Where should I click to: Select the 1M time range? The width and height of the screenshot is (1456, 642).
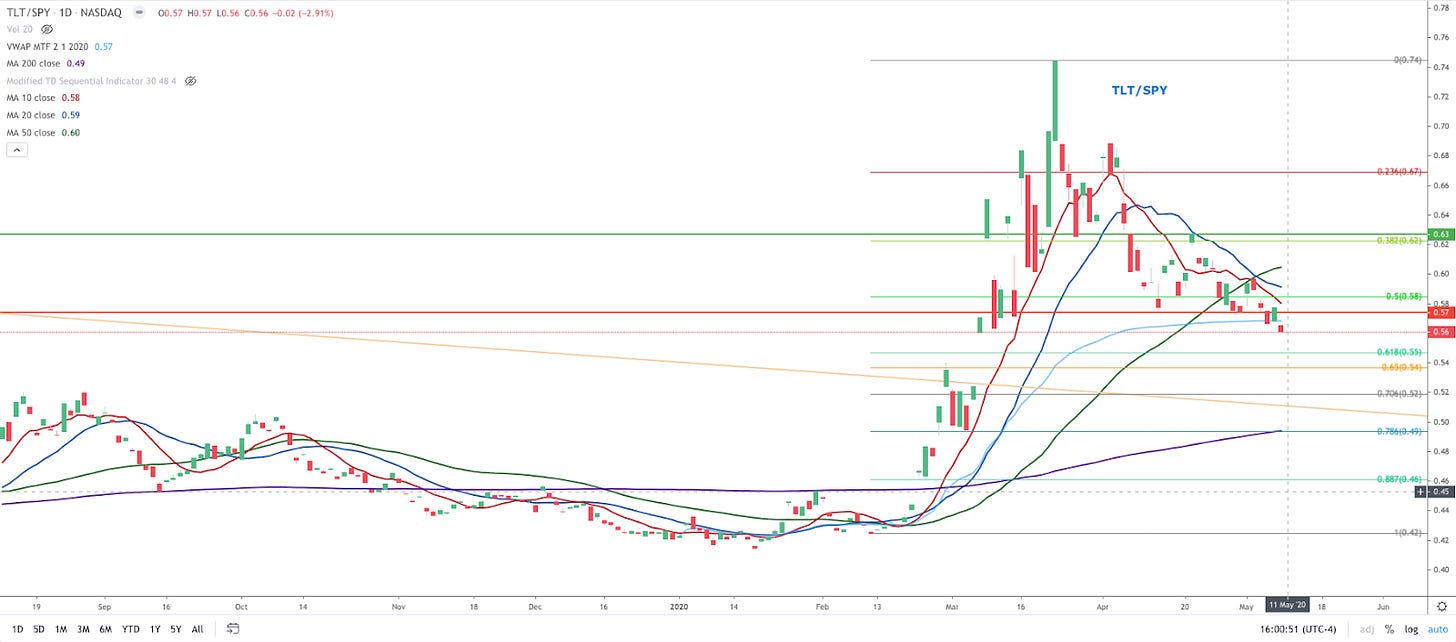61,629
